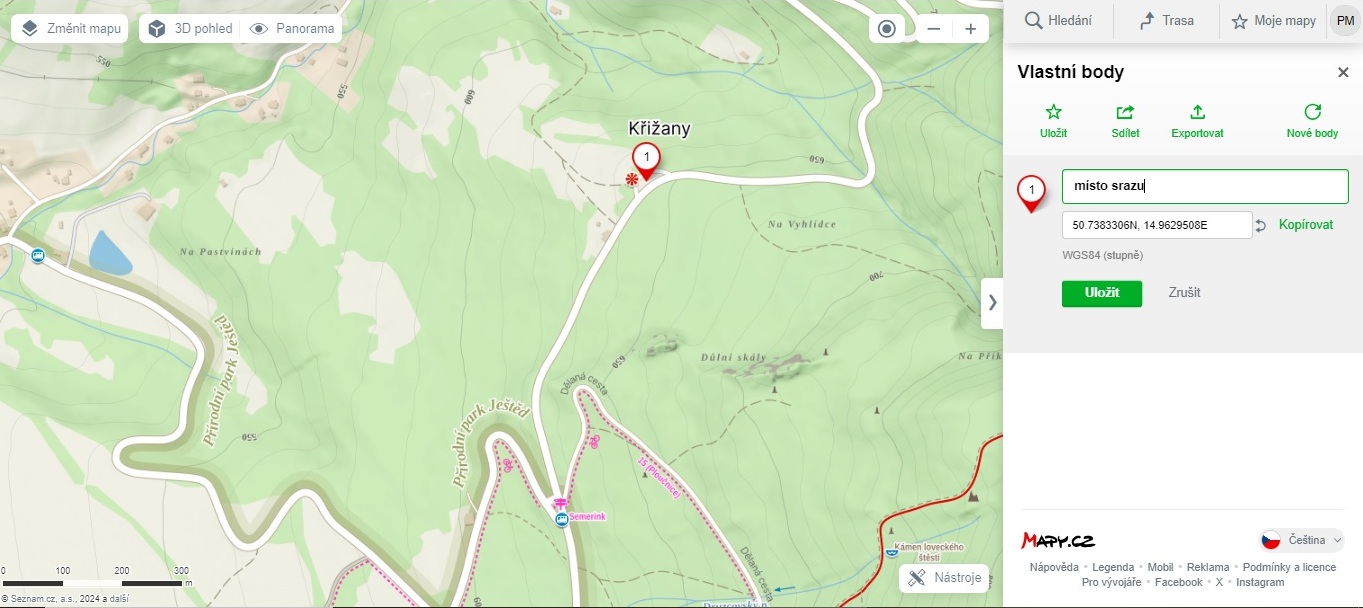Click the Exportovat upload icon

[x=1198, y=112]
